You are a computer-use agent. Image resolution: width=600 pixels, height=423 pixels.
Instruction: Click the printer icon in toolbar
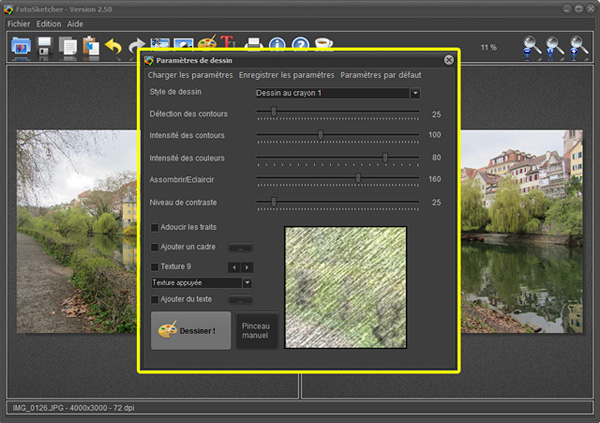click(x=254, y=46)
